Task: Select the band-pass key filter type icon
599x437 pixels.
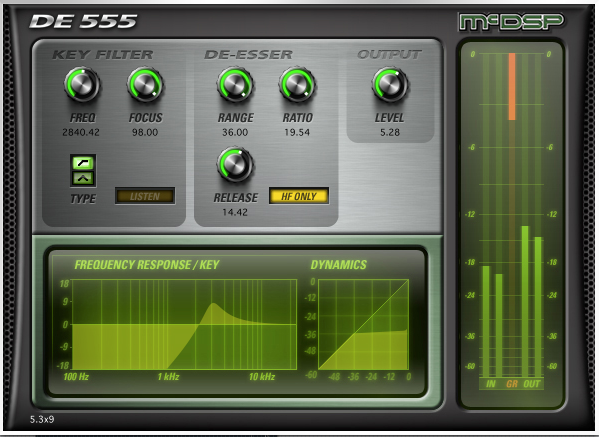Action: point(83,178)
